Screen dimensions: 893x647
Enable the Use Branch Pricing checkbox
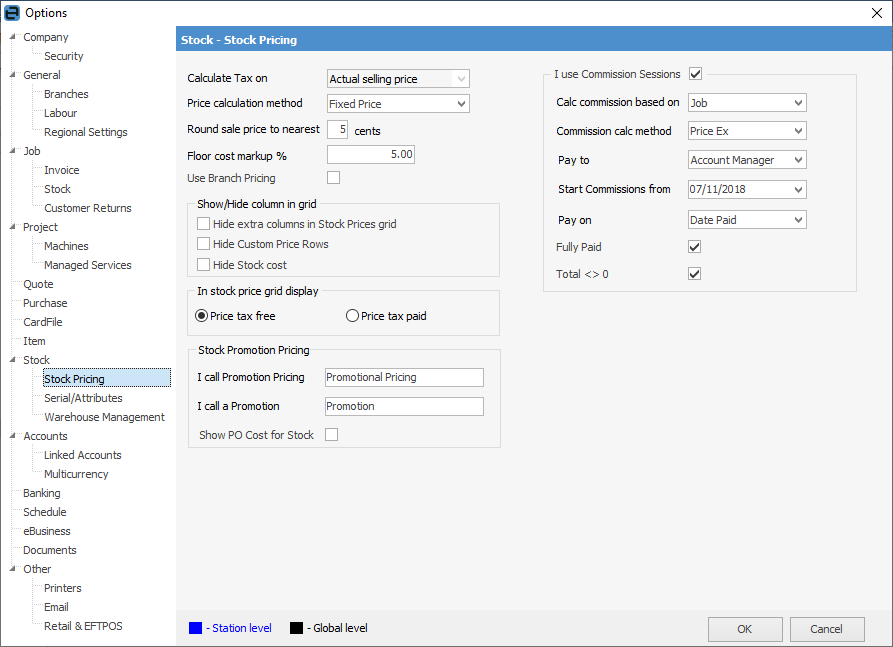(x=334, y=178)
